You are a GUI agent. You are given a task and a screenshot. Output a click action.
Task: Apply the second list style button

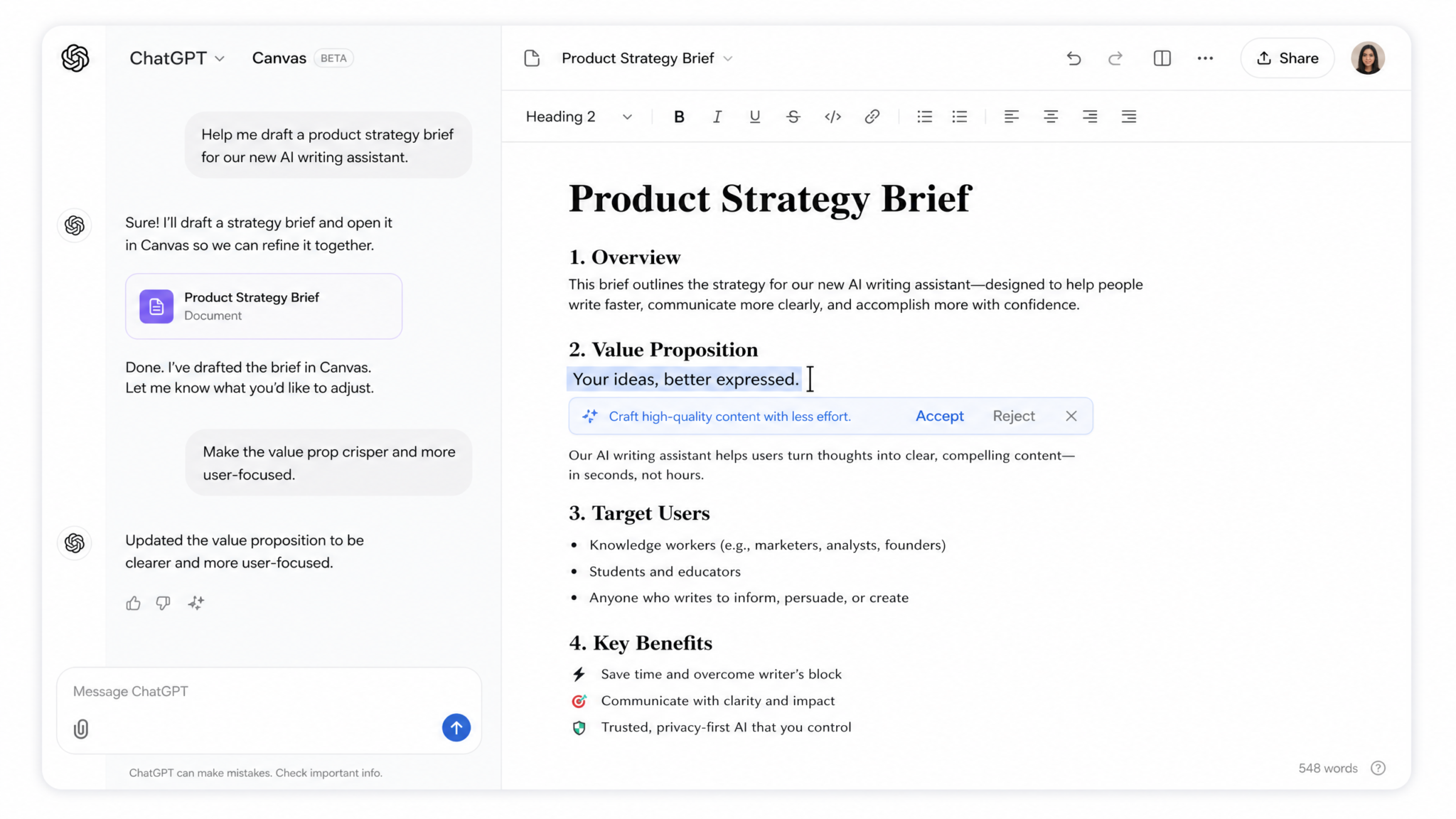click(960, 117)
